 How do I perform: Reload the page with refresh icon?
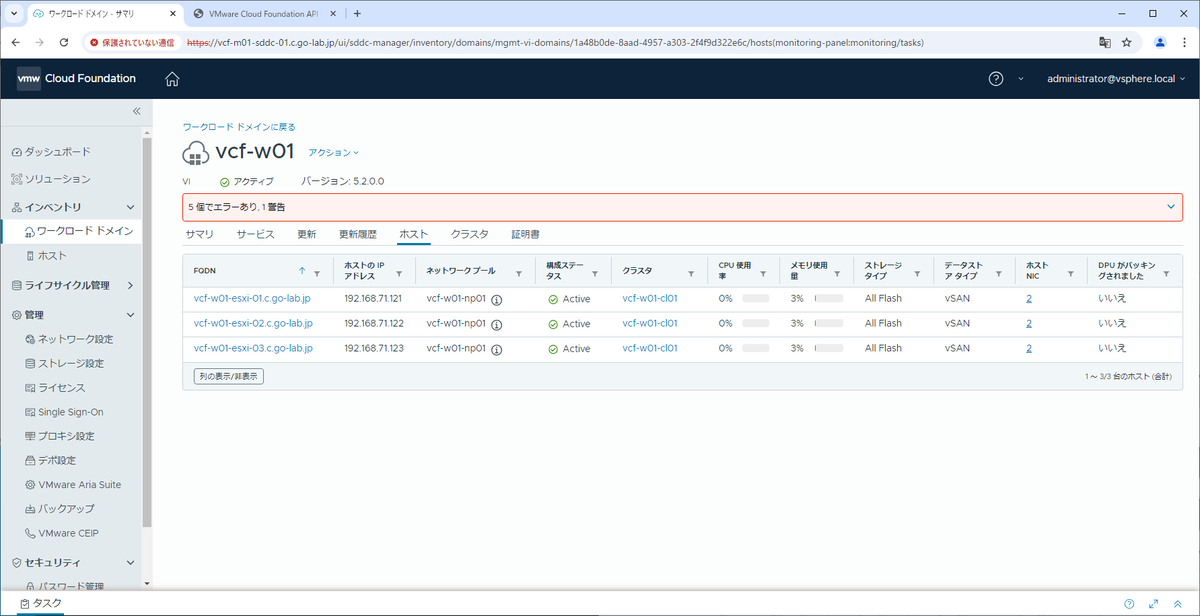tap(64, 43)
